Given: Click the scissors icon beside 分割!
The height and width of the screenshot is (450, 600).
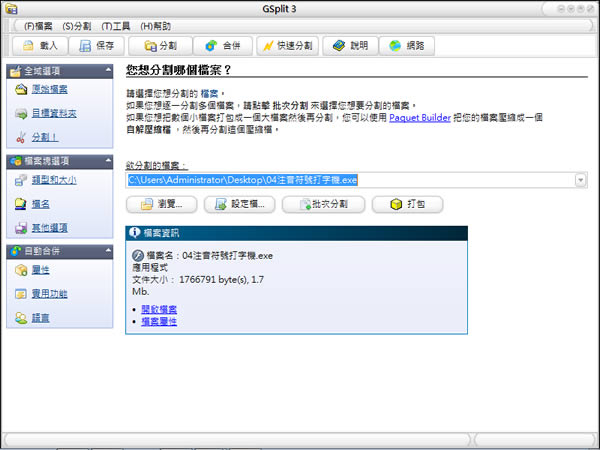Looking at the screenshot, I should [x=21, y=137].
